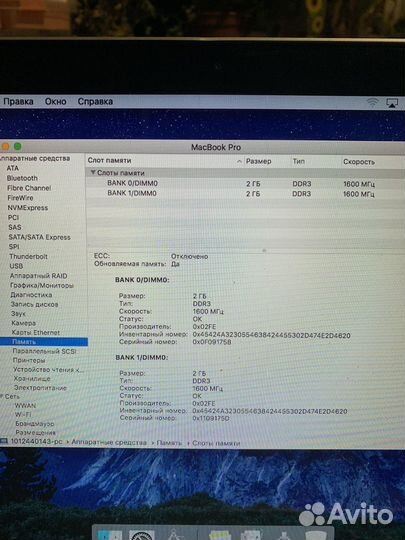Open the Правка menu
The width and height of the screenshot is (405, 540).
pyautogui.click(x=18, y=102)
